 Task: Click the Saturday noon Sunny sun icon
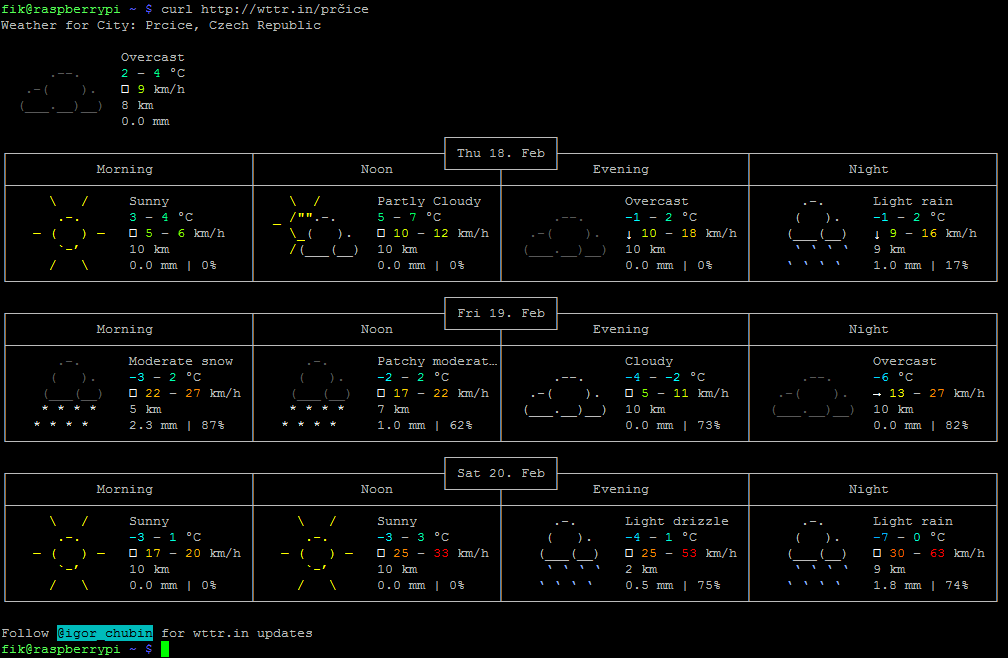tap(317, 553)
